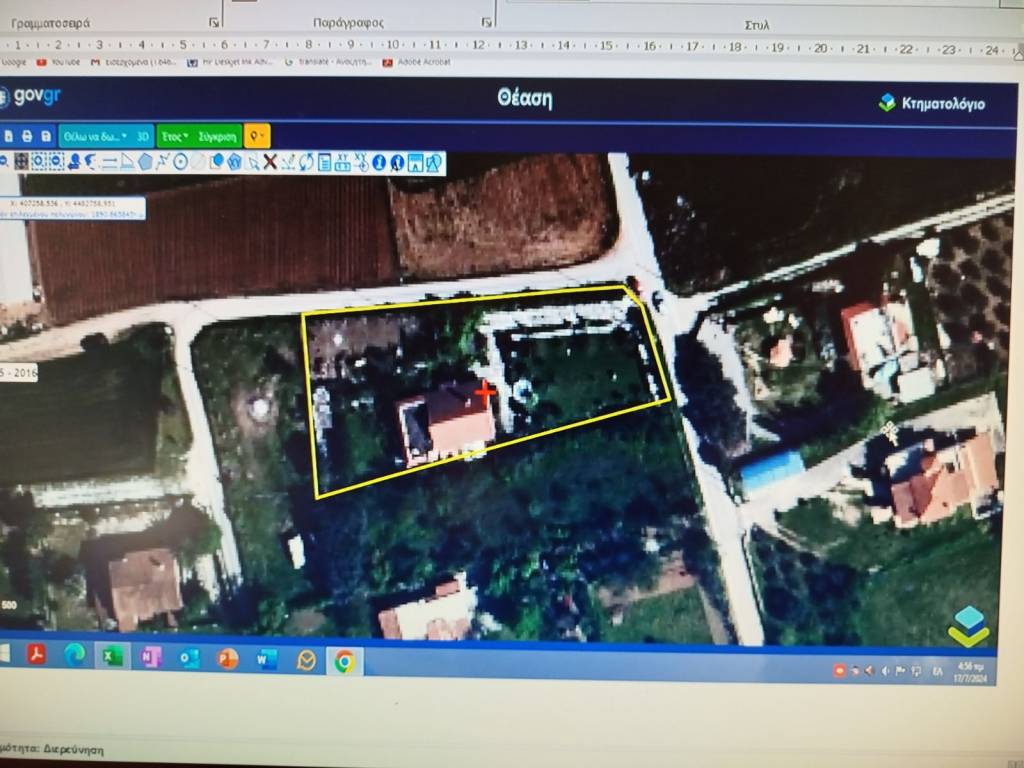
Task: Open the yellow location pin dropdown
Action: 256,136
